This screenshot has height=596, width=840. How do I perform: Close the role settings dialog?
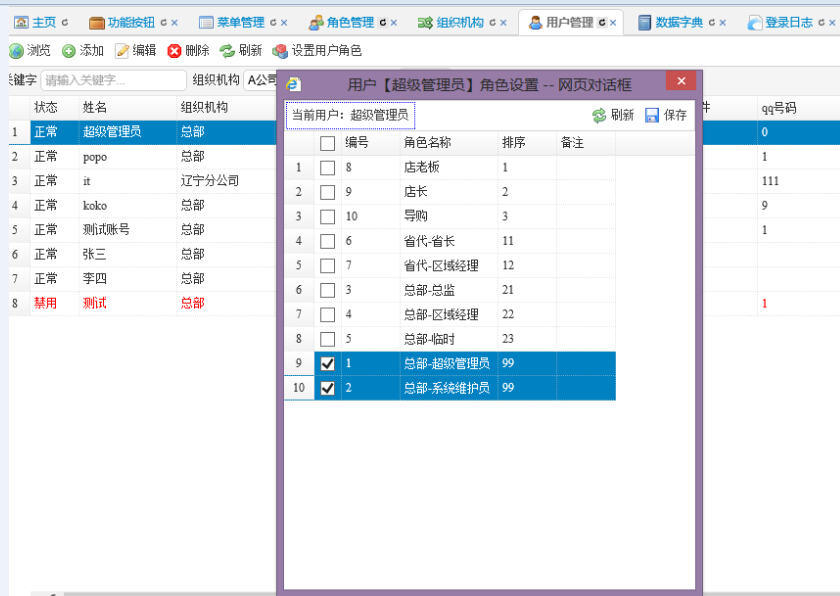(681, 82)
